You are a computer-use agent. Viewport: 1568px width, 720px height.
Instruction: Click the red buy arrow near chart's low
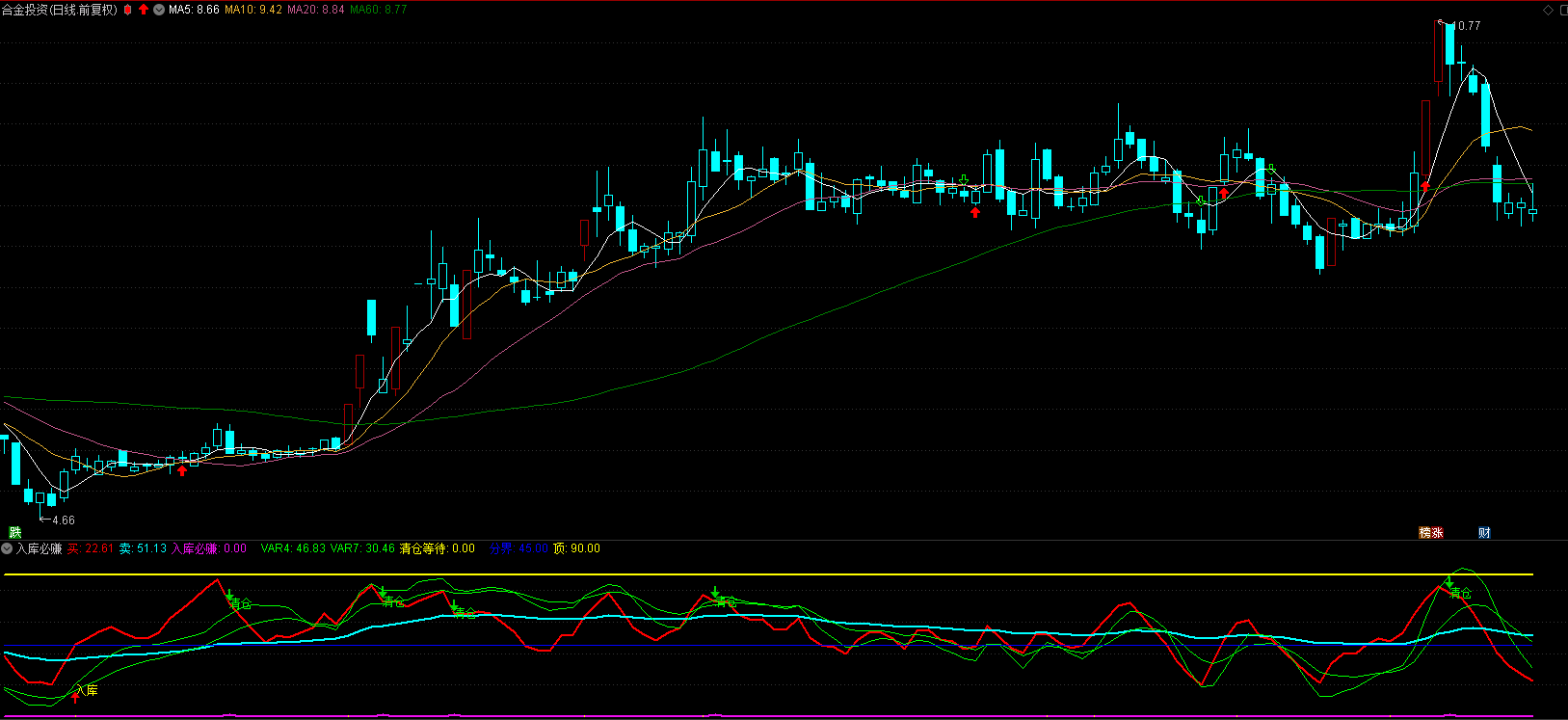pyautogui.click(x=182, y=470)
